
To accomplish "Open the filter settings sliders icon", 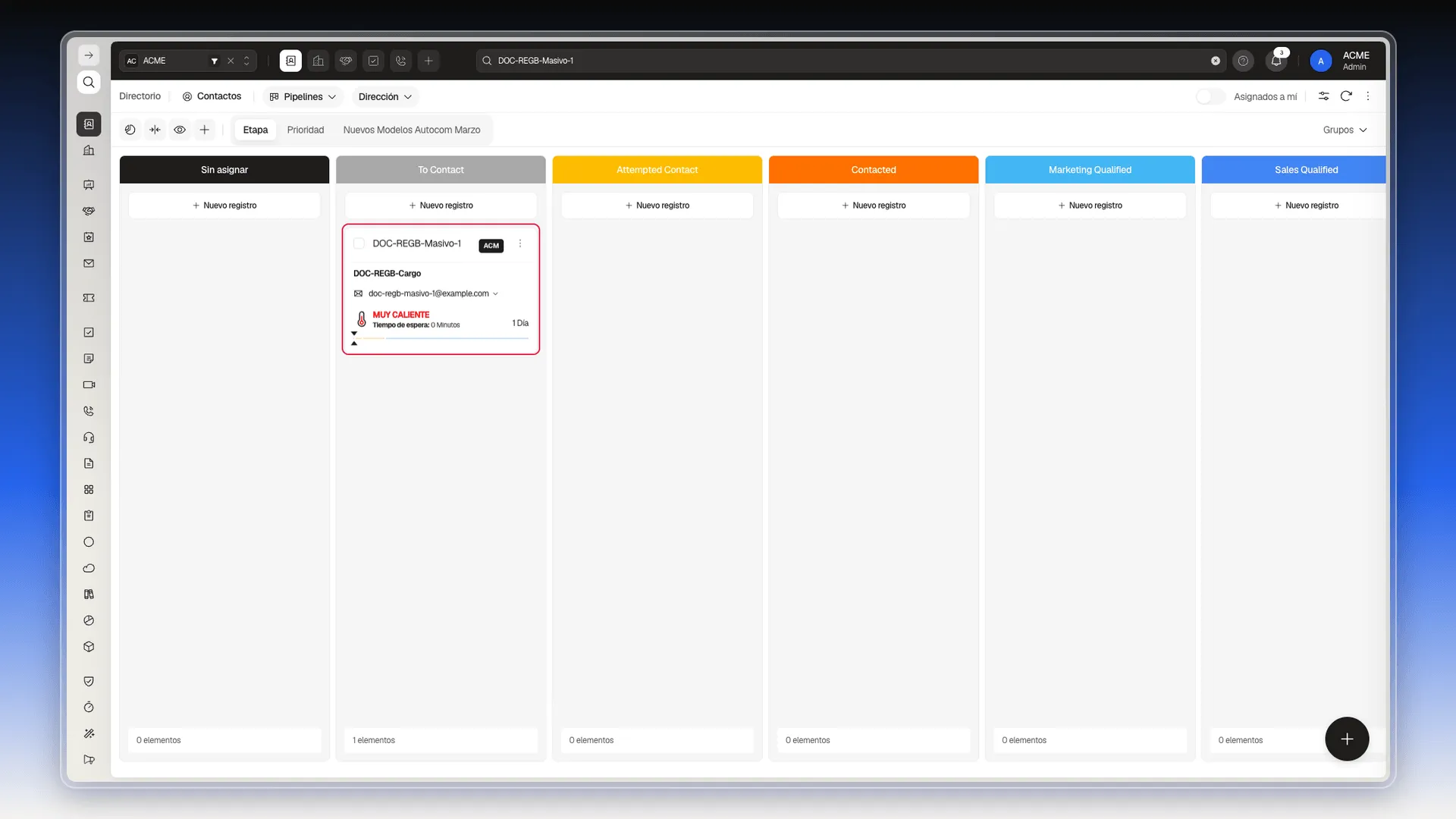I will (1323, 96).
